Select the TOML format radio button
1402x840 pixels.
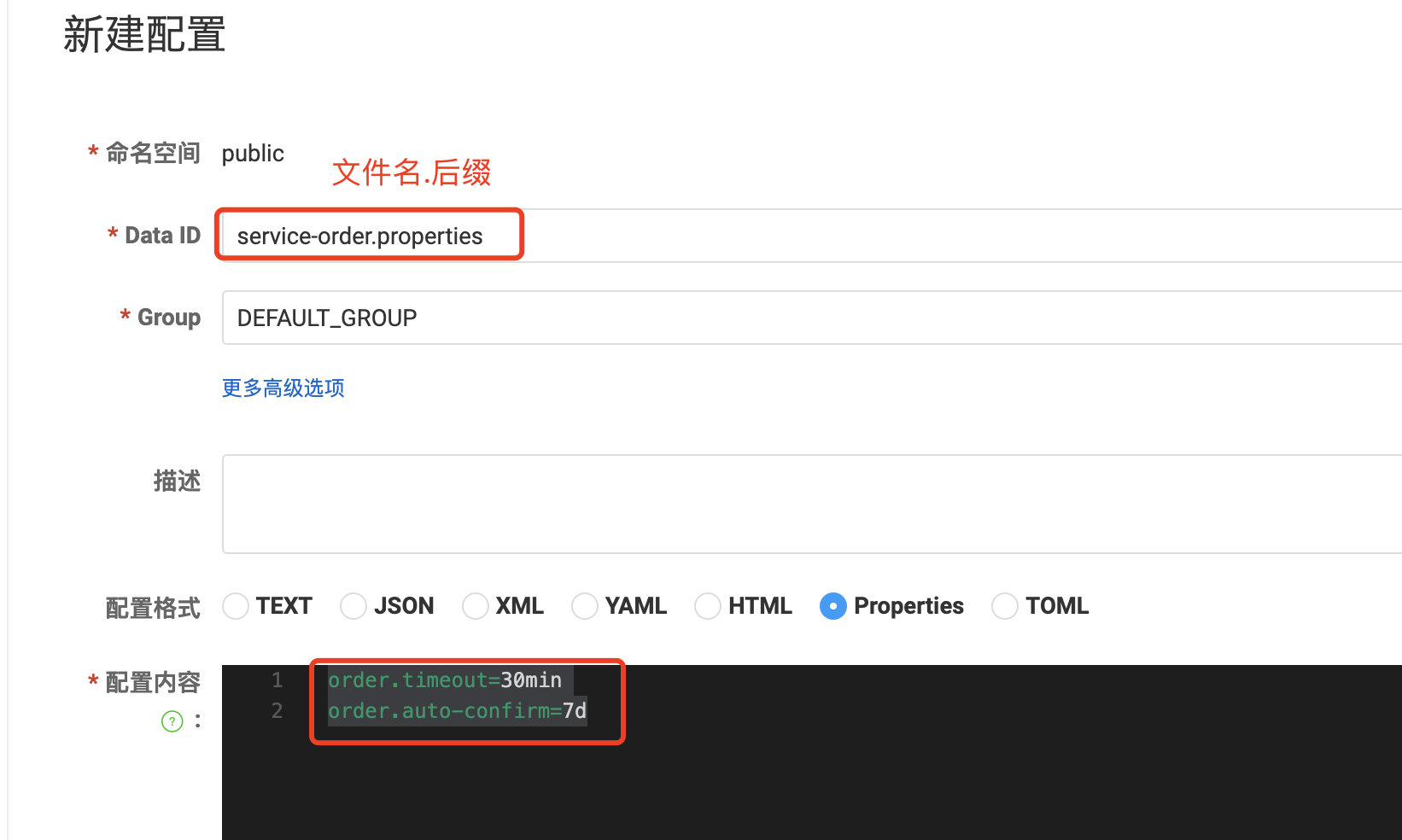(1005, 606)
